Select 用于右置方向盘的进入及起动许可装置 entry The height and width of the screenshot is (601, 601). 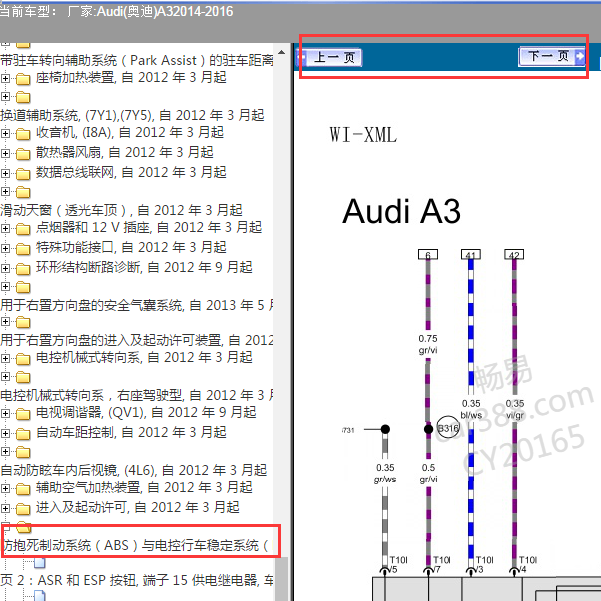click(137, 340)
